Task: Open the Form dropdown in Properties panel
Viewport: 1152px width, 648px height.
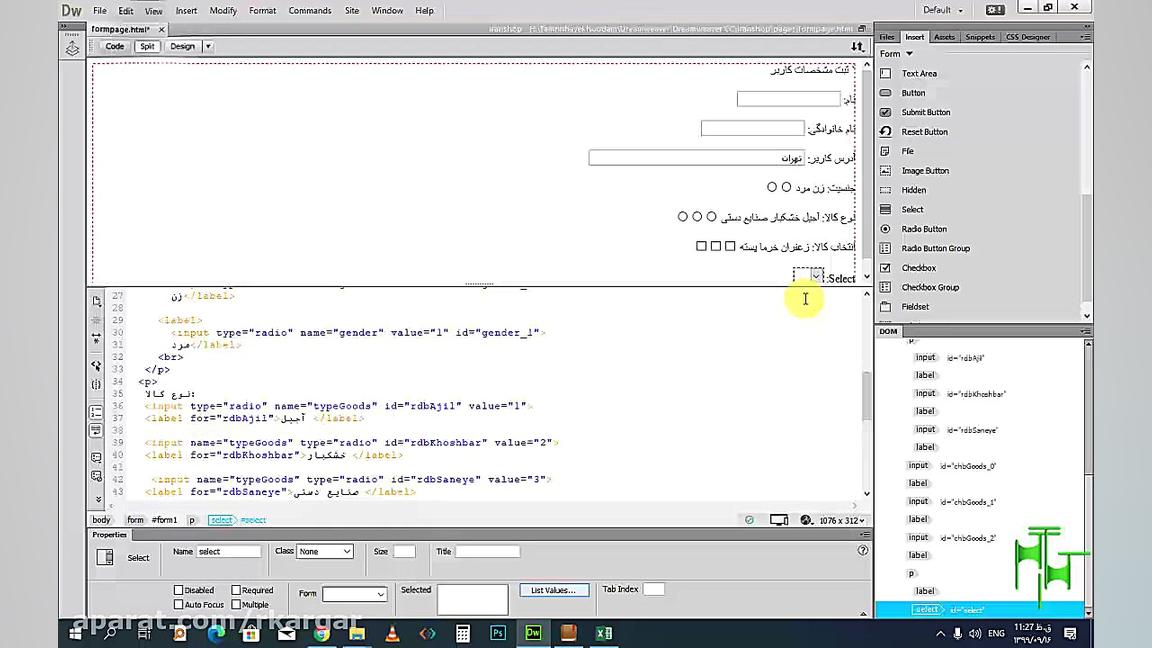Action: [355, 593]
